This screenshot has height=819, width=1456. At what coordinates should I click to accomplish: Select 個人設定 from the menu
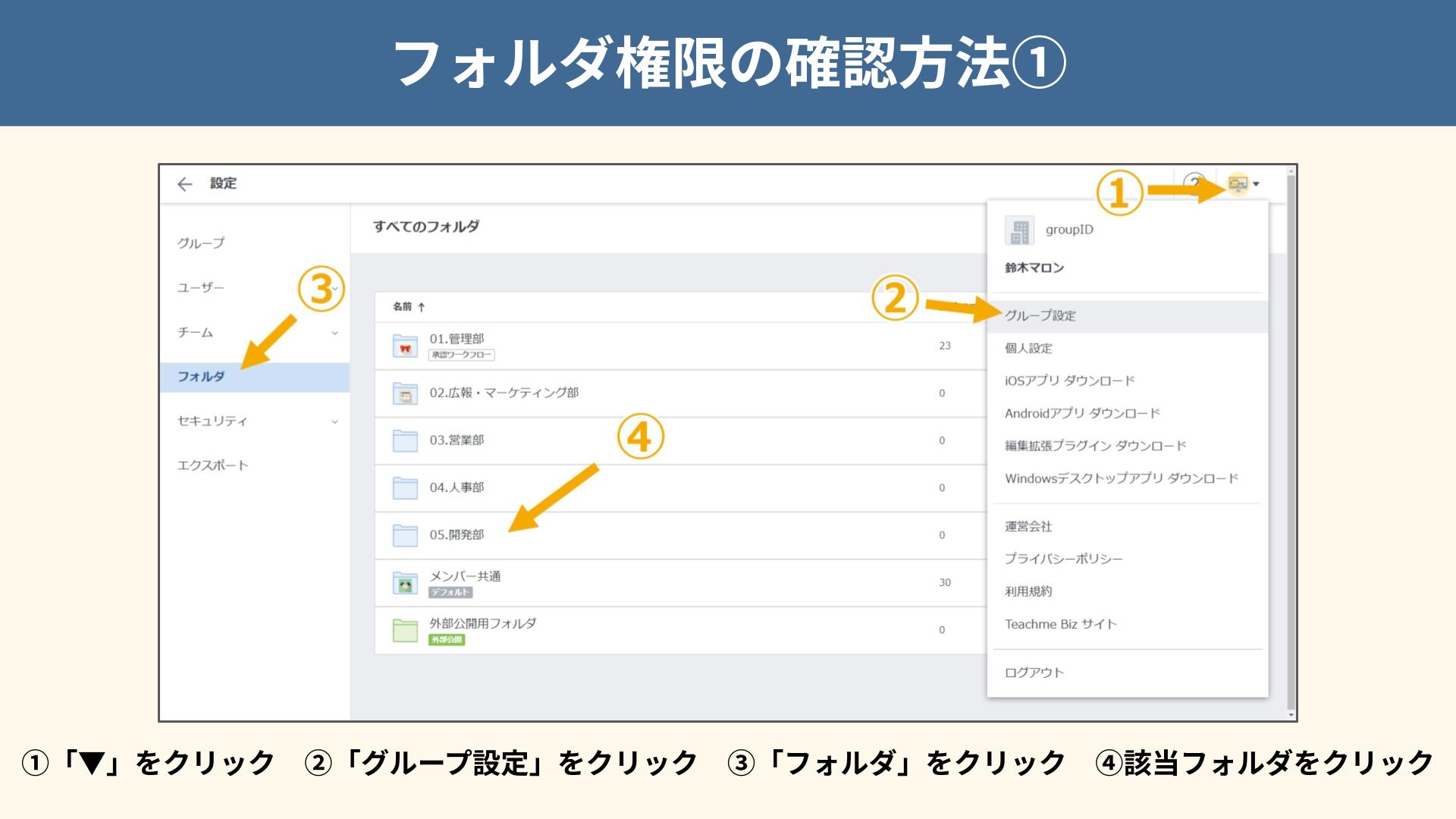(x=1028, y=349)
